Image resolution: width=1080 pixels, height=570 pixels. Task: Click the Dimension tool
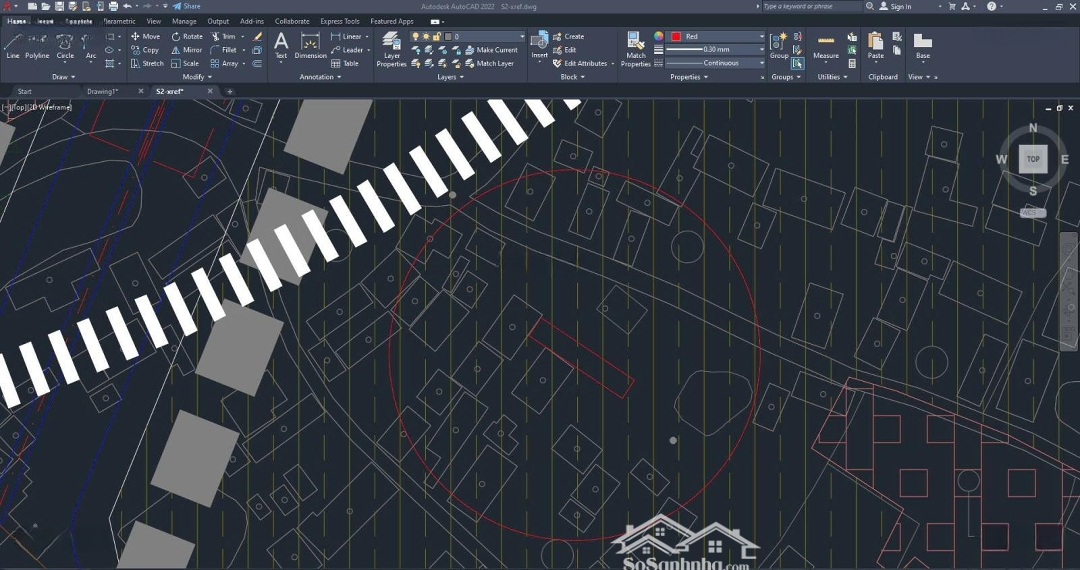[x=310, y=46]
